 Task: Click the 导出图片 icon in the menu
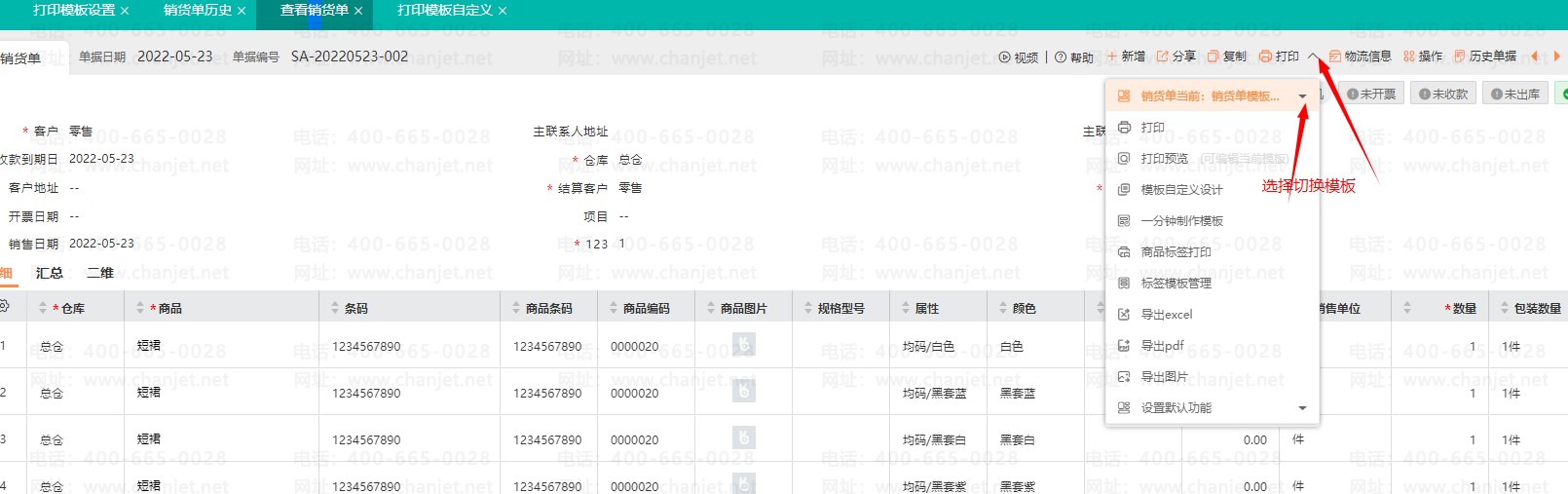coord(1124,377)
